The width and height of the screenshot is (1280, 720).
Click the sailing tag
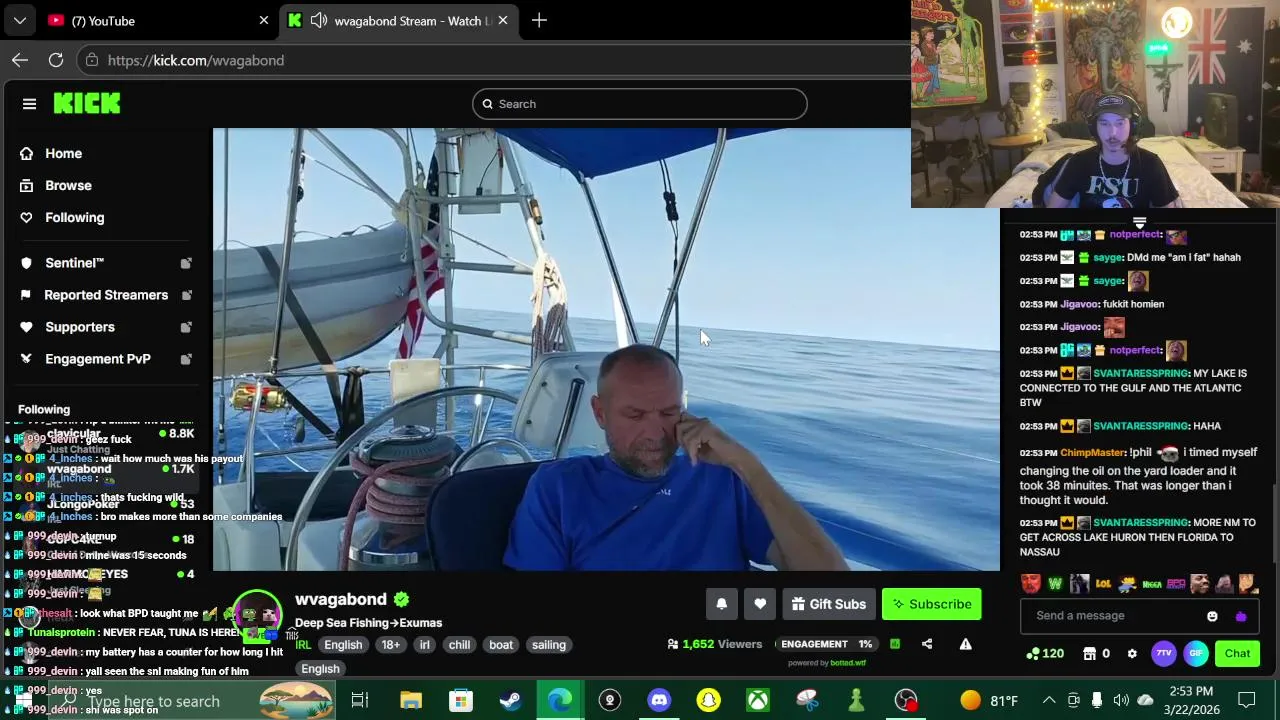point(549,645)
